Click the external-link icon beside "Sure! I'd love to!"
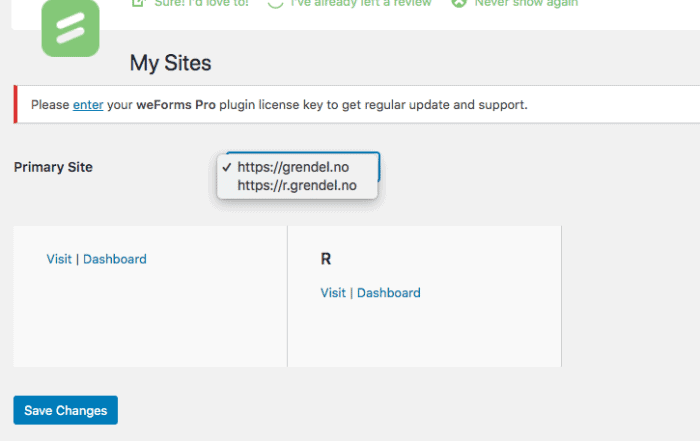Screen dimensions: 700x441 coord(138,3)
